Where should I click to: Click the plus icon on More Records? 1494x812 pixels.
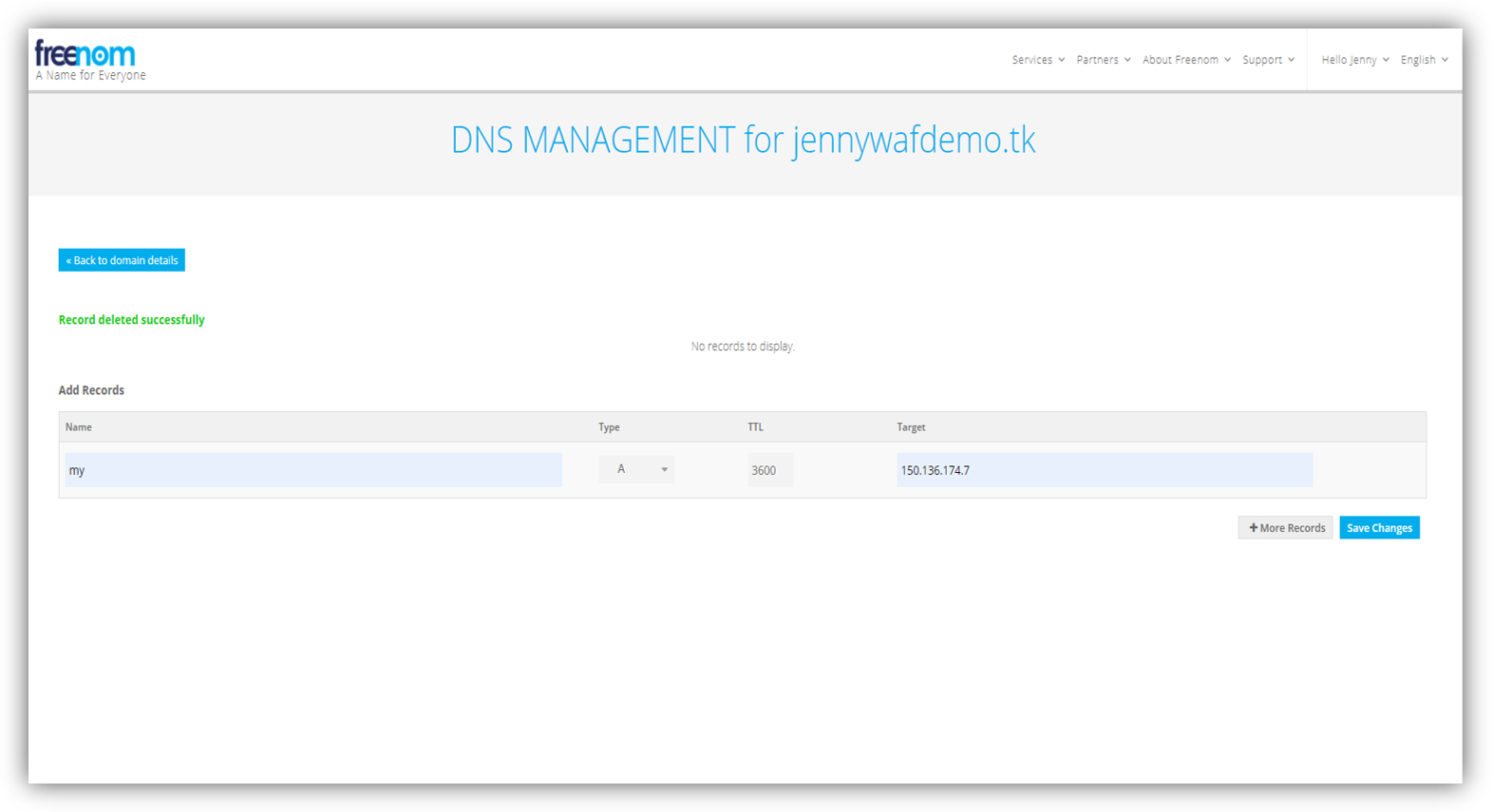tap(1253, 528)
